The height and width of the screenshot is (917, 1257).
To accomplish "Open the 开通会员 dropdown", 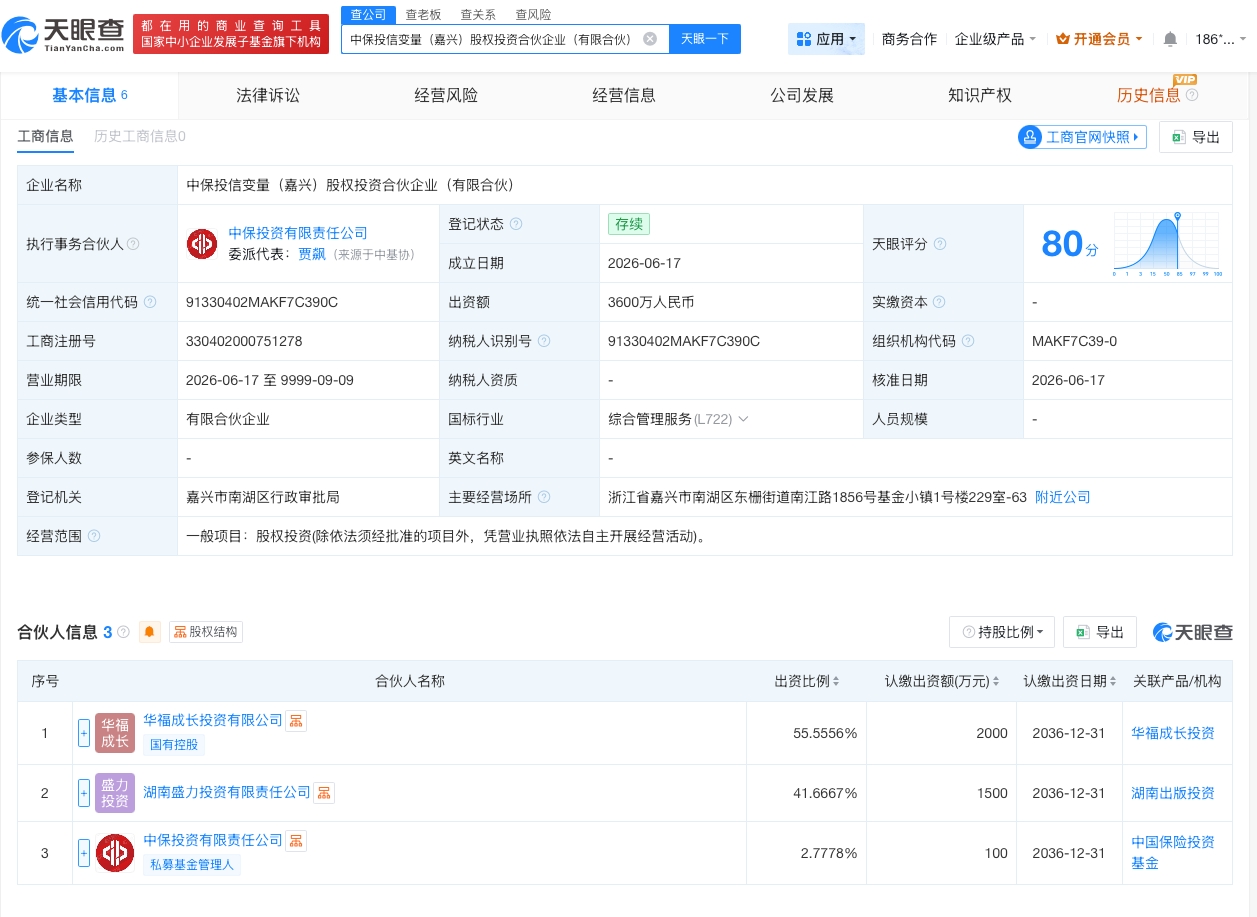I will tap(1099, 39).
